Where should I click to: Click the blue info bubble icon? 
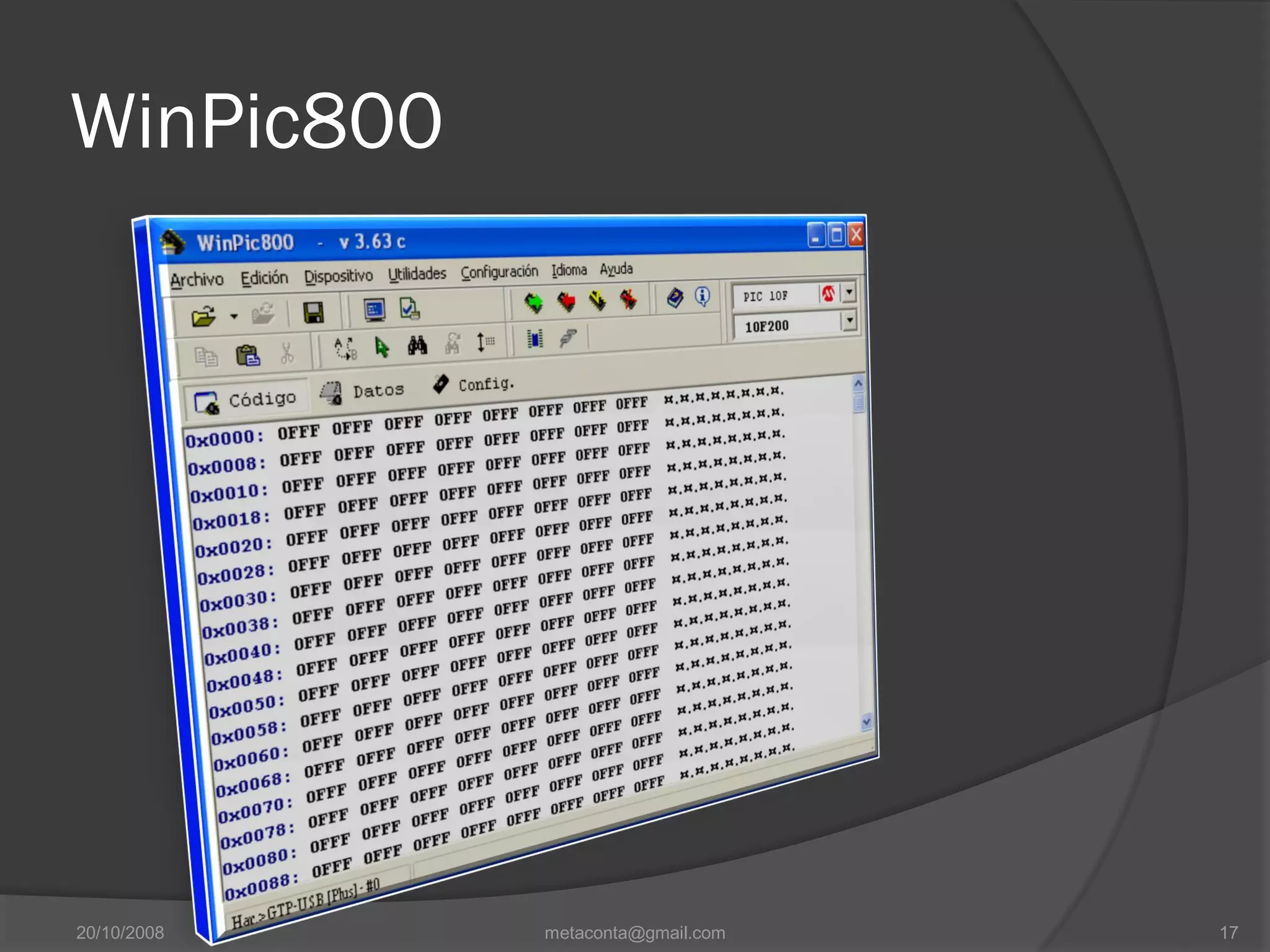click(702, 296)
